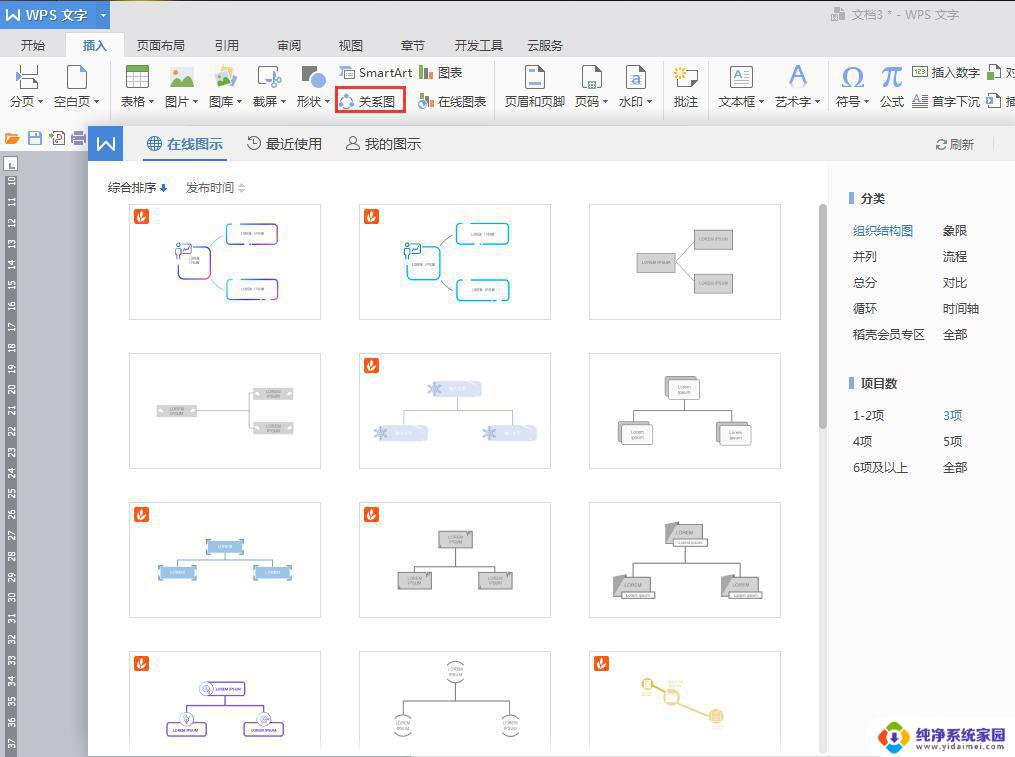Viewport: 1015px width, 757px height.
Task: Expand the 图片 dropdown arrow
Action: tap(195, 102)
